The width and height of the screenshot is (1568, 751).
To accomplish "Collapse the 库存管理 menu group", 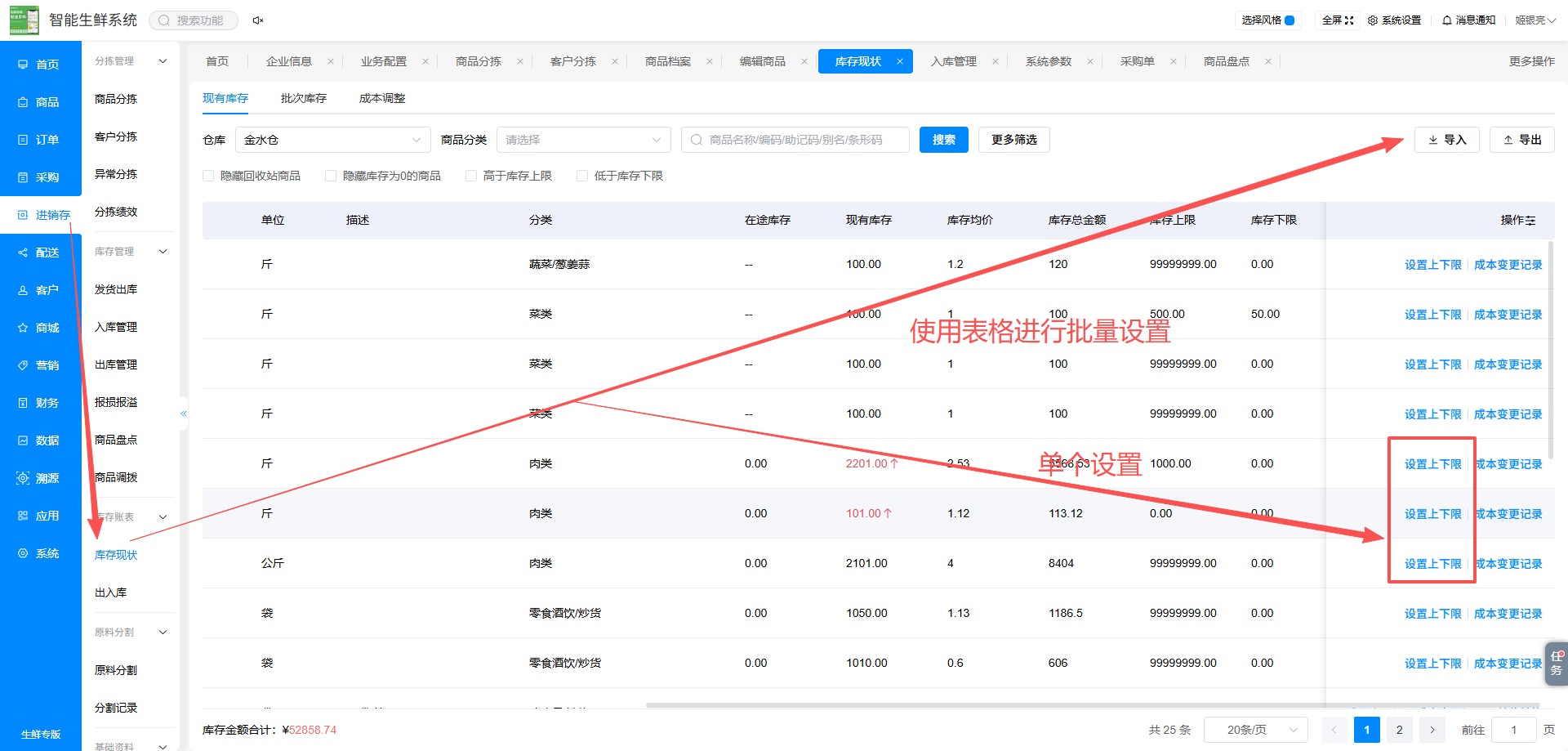I will 163,252.
